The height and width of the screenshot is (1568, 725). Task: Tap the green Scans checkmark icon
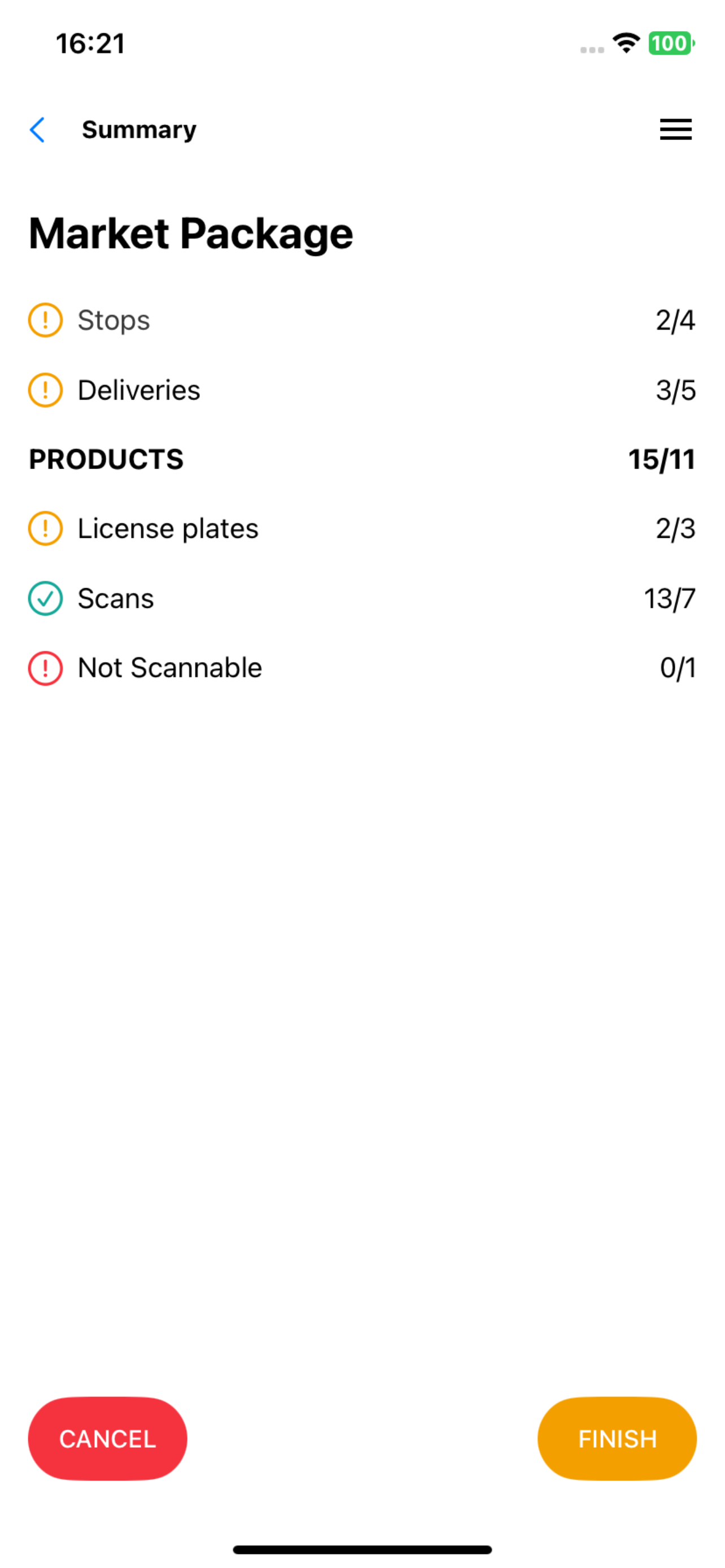(x=46, y=598)
